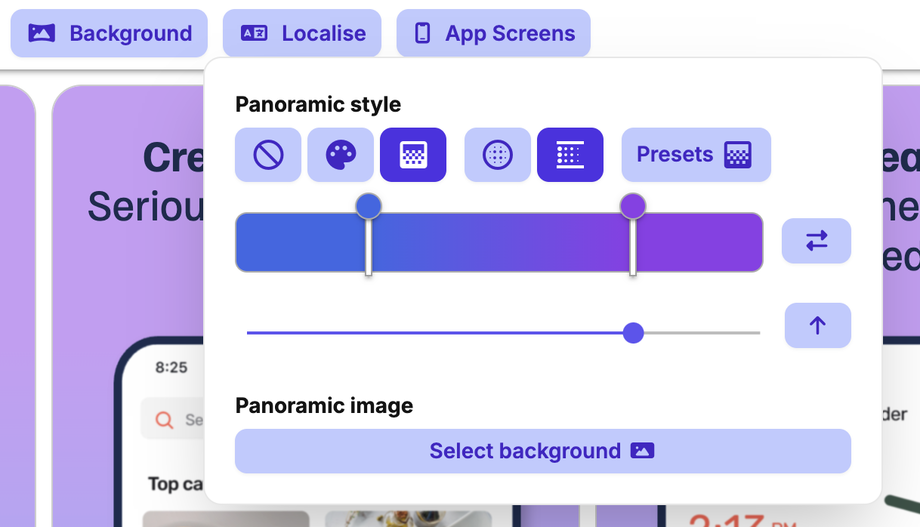Switch to the radial gradient type

click(497, 155)
